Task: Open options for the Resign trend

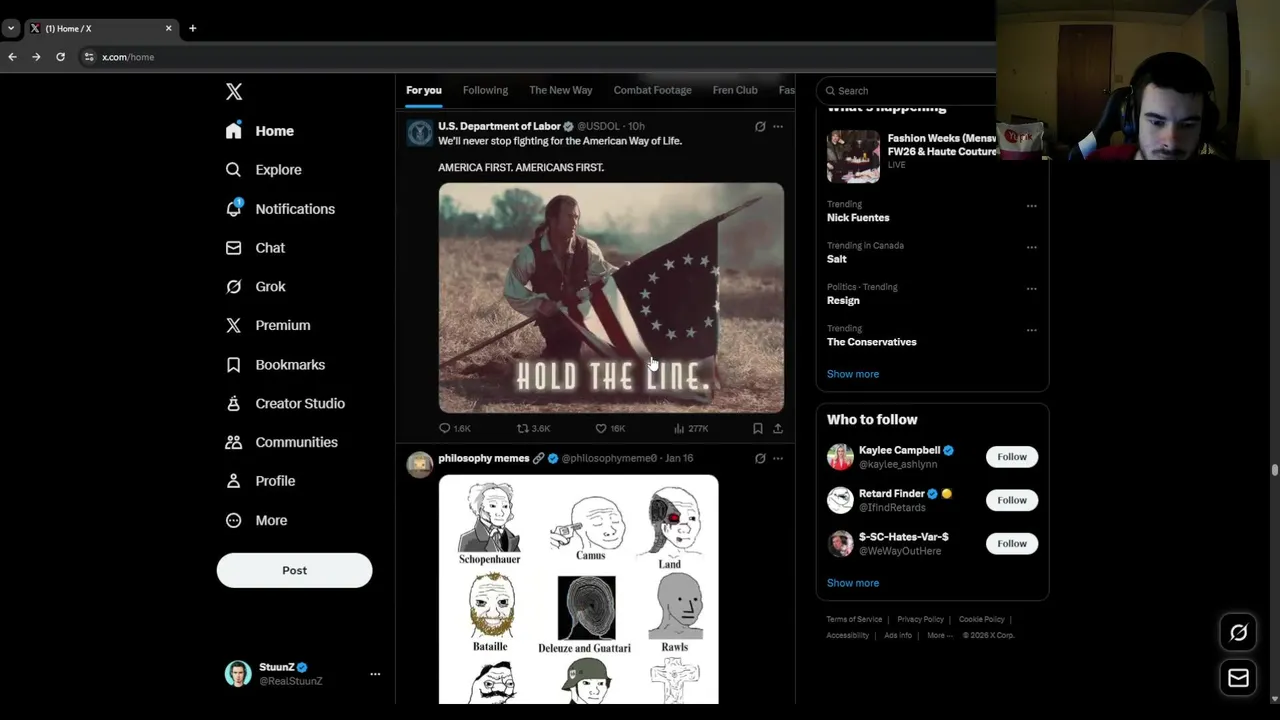Action: click(1031, 289)
